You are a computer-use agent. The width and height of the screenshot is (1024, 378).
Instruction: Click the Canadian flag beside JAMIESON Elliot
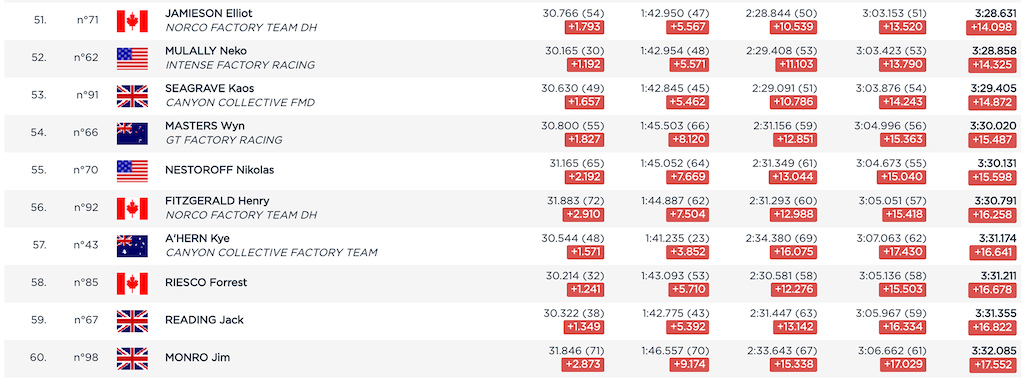[132, 21]
